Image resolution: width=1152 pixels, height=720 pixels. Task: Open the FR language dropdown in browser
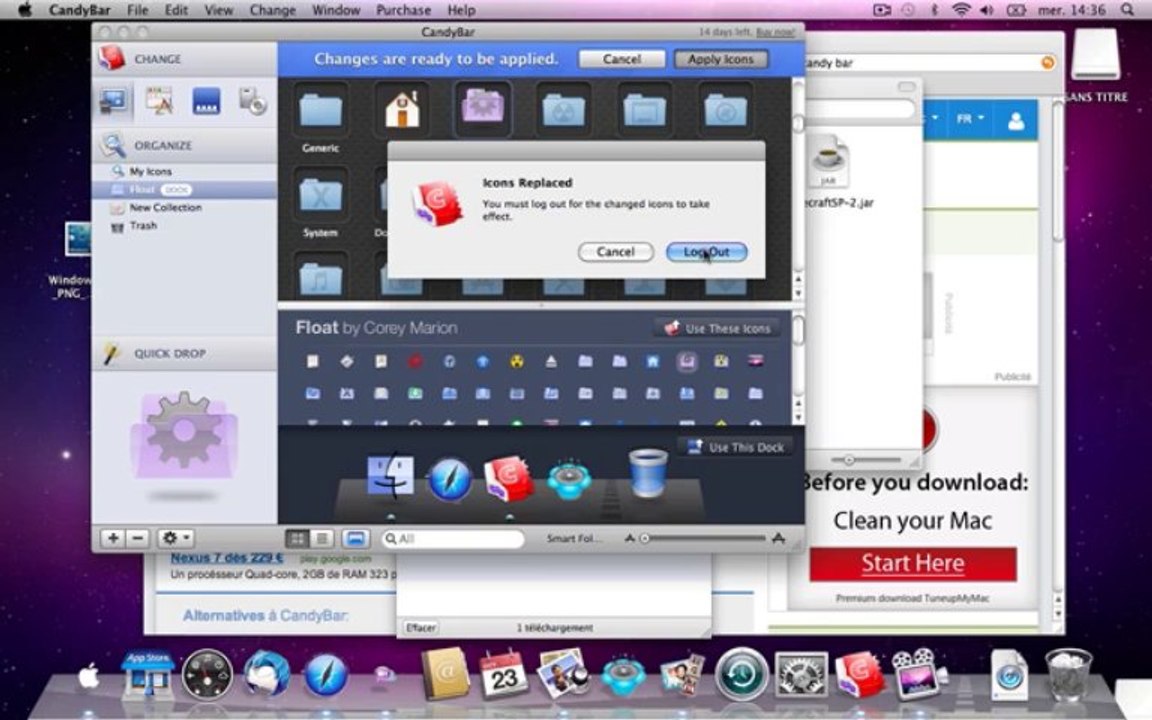(x=970, y=118)
